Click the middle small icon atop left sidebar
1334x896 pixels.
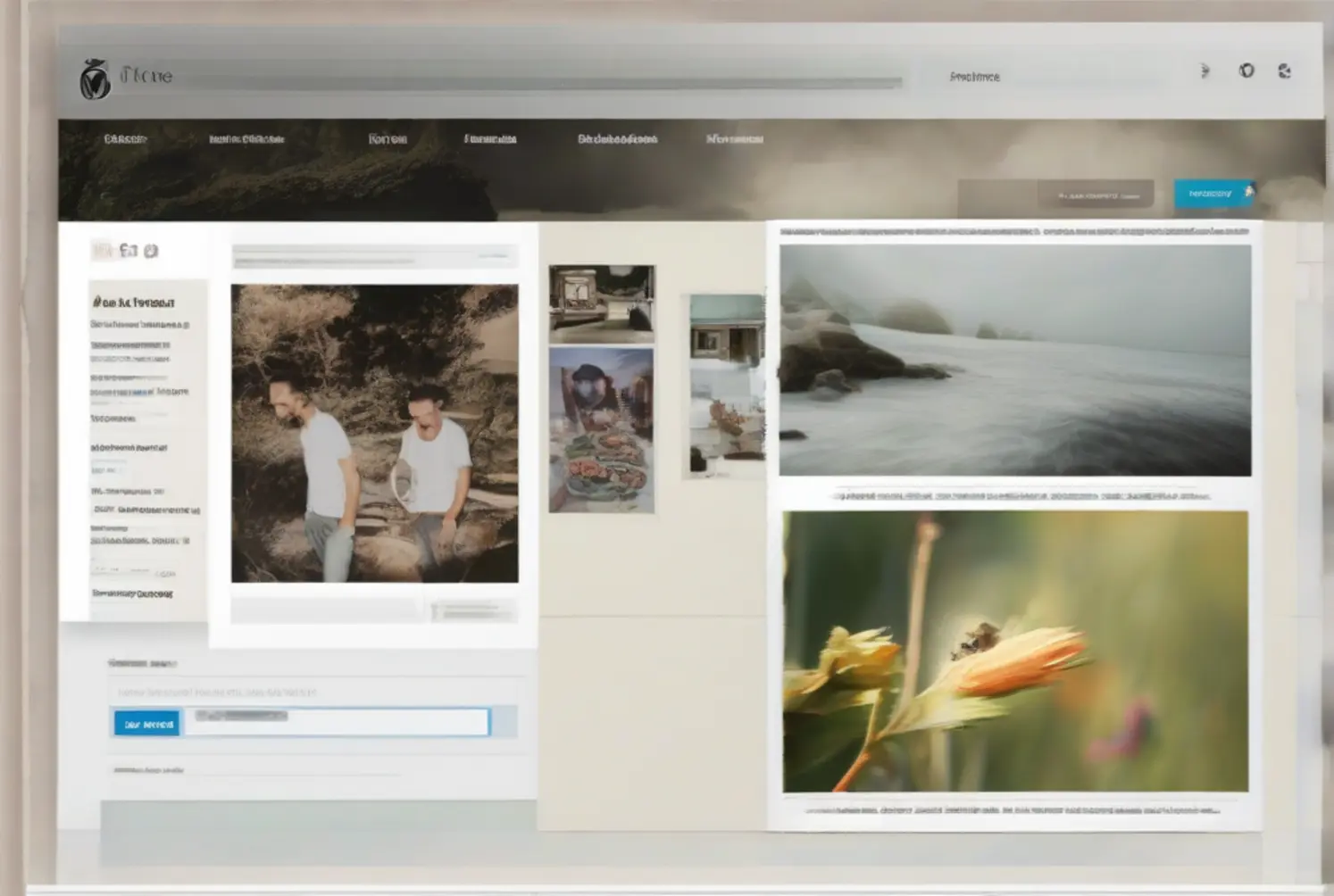click(128, 251)
